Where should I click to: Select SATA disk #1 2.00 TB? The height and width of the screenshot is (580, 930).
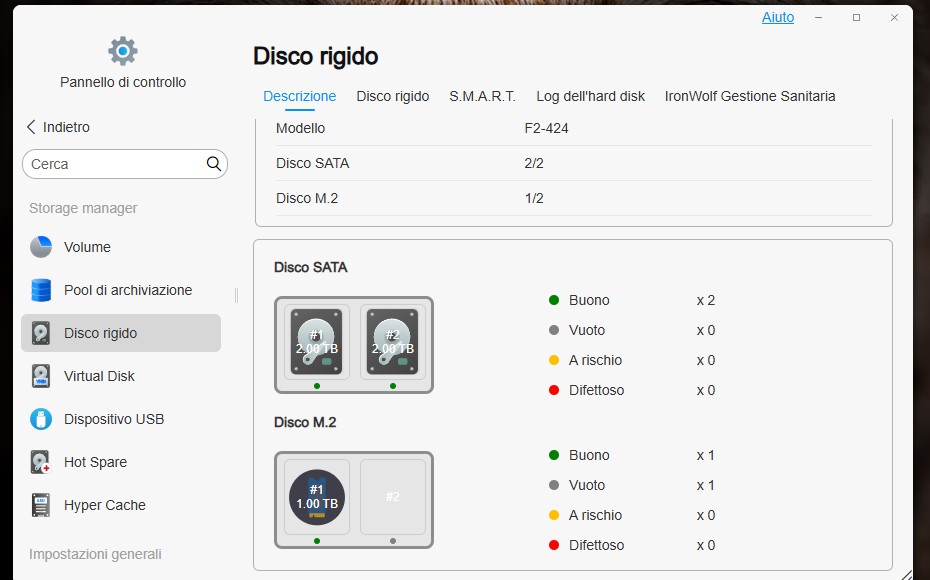point(316,342)
